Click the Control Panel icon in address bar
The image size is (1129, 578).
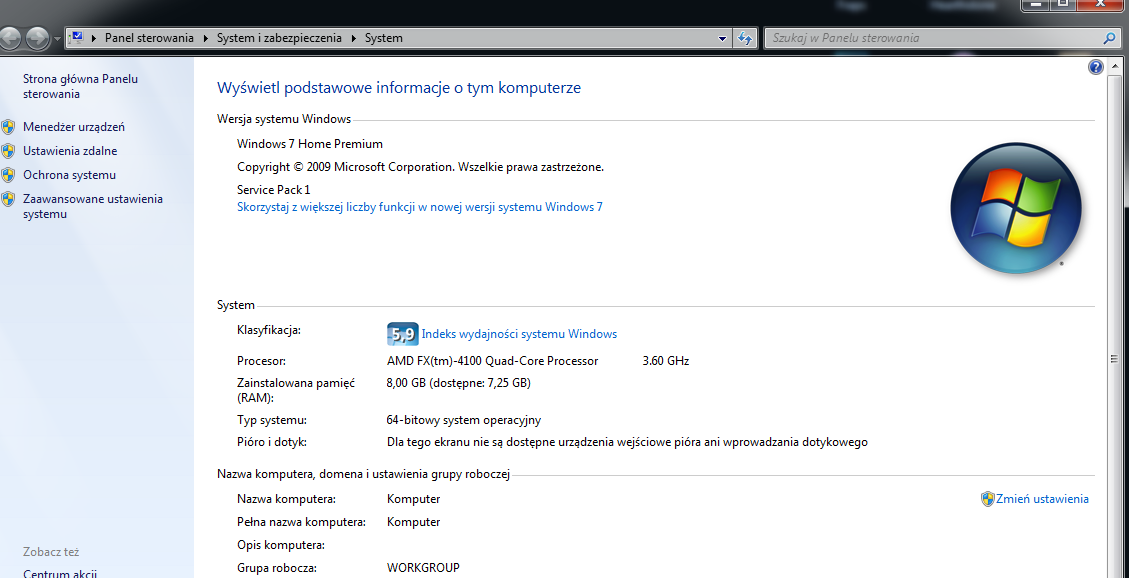click(78, 37)
